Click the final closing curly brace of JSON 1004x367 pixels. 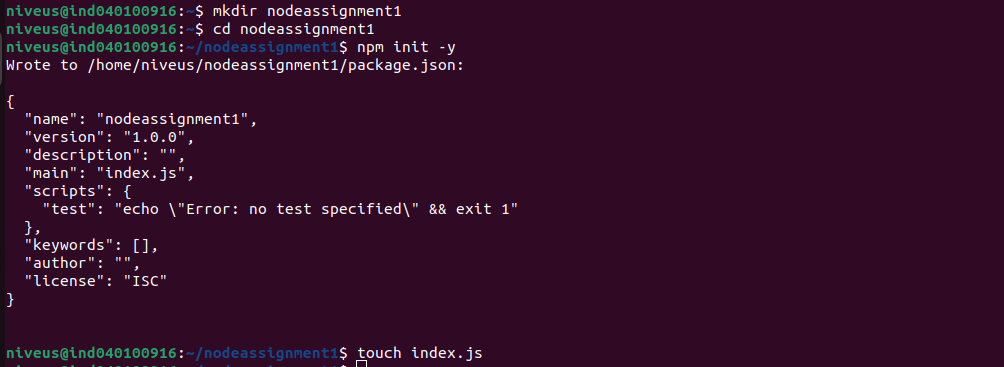pos(10,298)
